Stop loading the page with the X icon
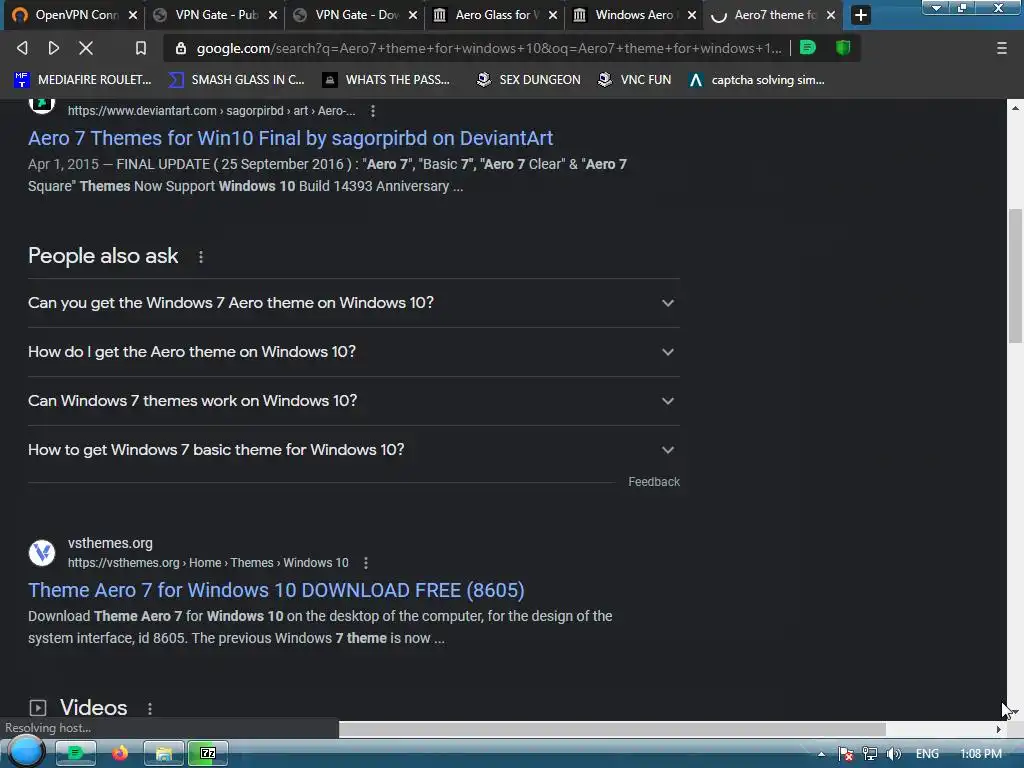The height and width of the screenshot is (768, 1024). [x=86, y=48]
